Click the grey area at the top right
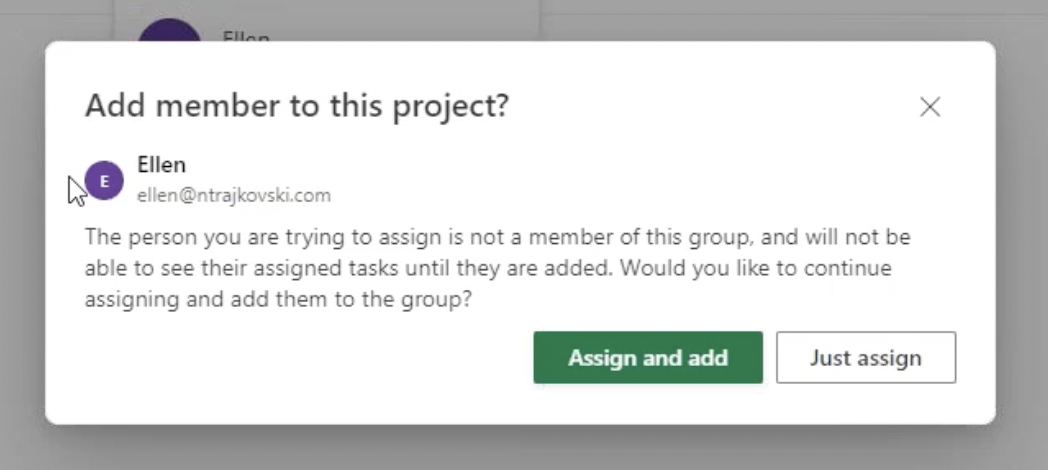 [800, 18]
